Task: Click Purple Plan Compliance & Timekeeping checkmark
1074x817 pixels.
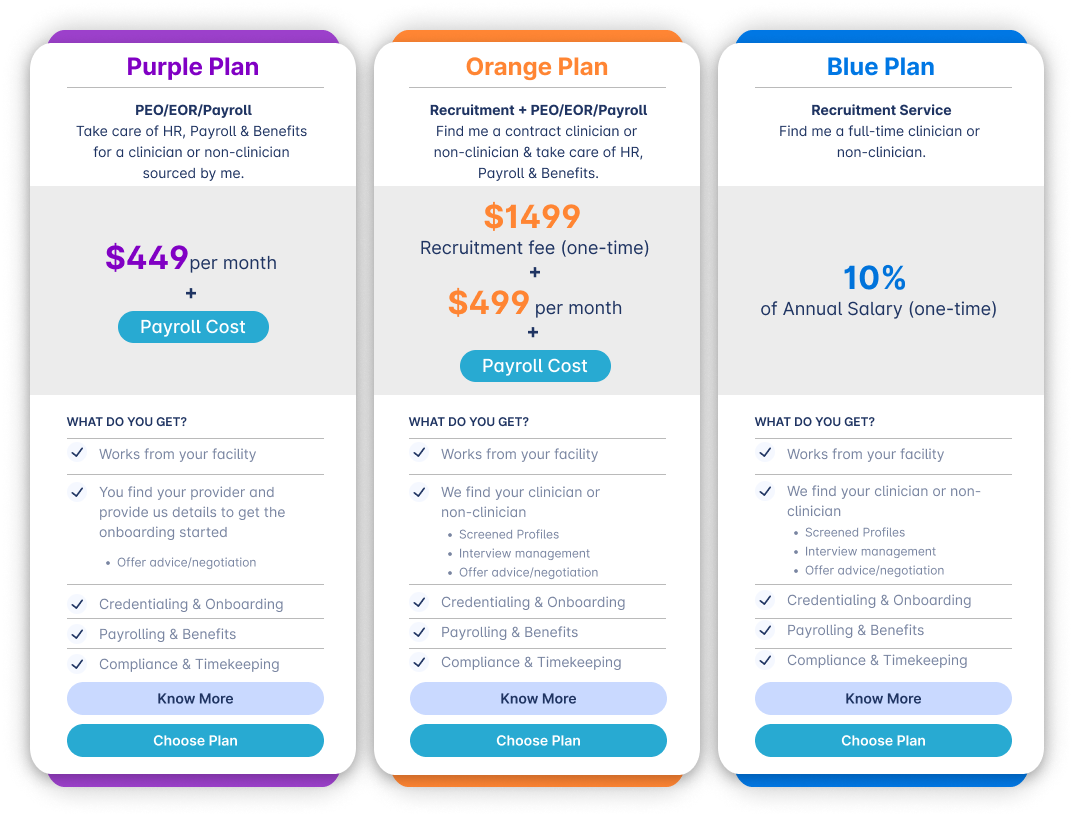Action: tap(77, 664)
